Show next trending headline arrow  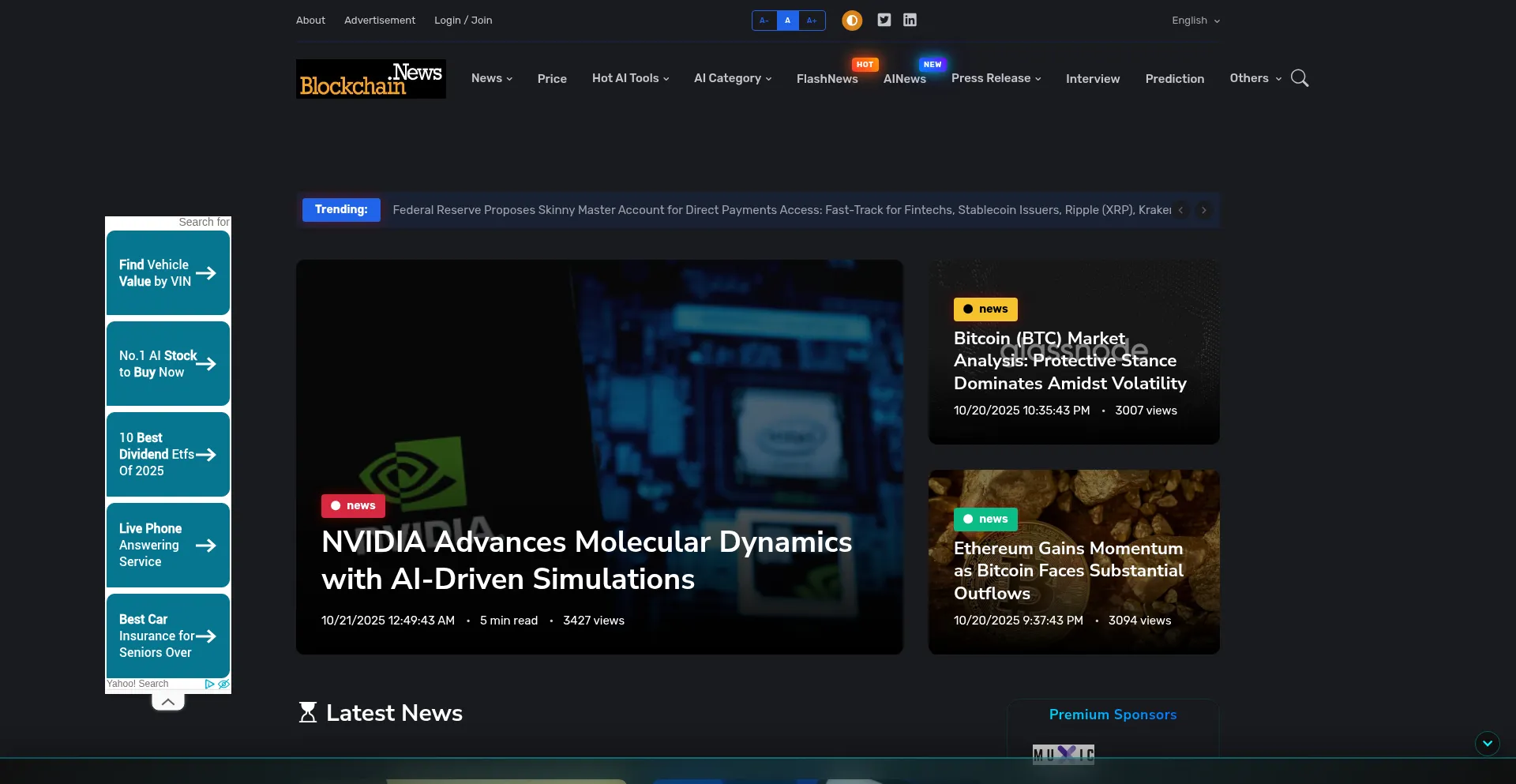click(1203, 210)
